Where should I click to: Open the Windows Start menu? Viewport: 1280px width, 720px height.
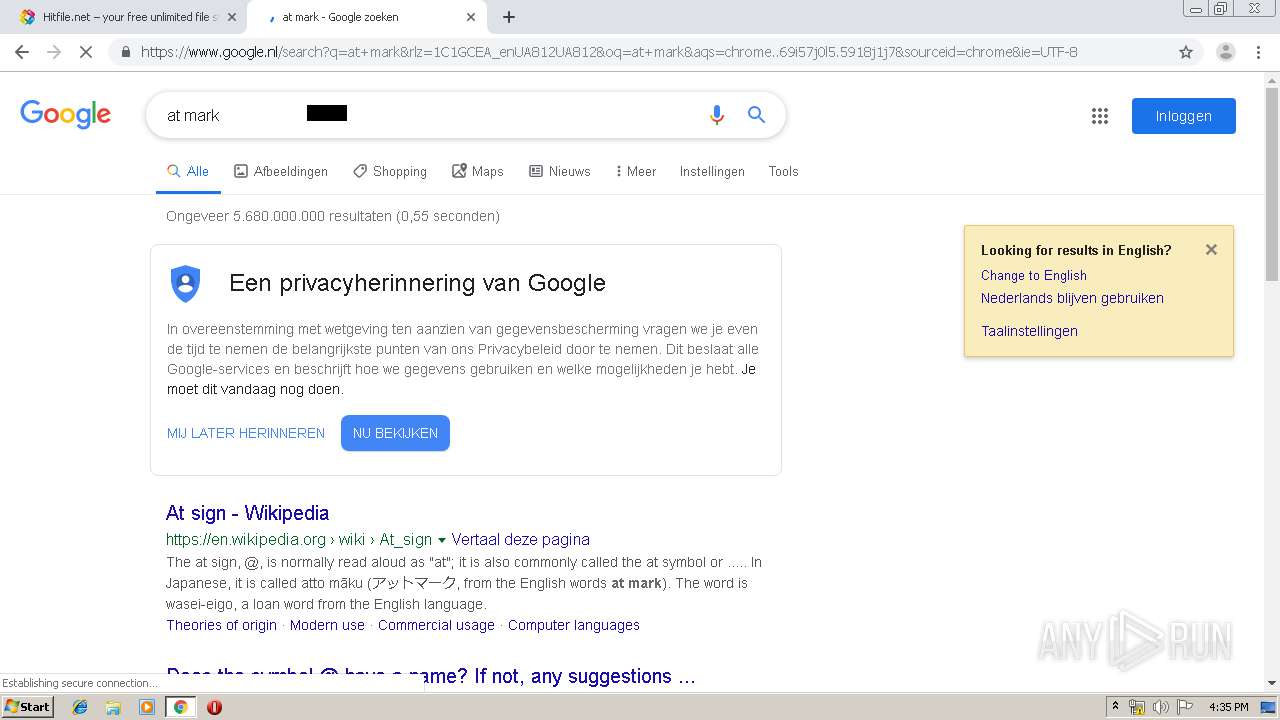coord(27,706)
